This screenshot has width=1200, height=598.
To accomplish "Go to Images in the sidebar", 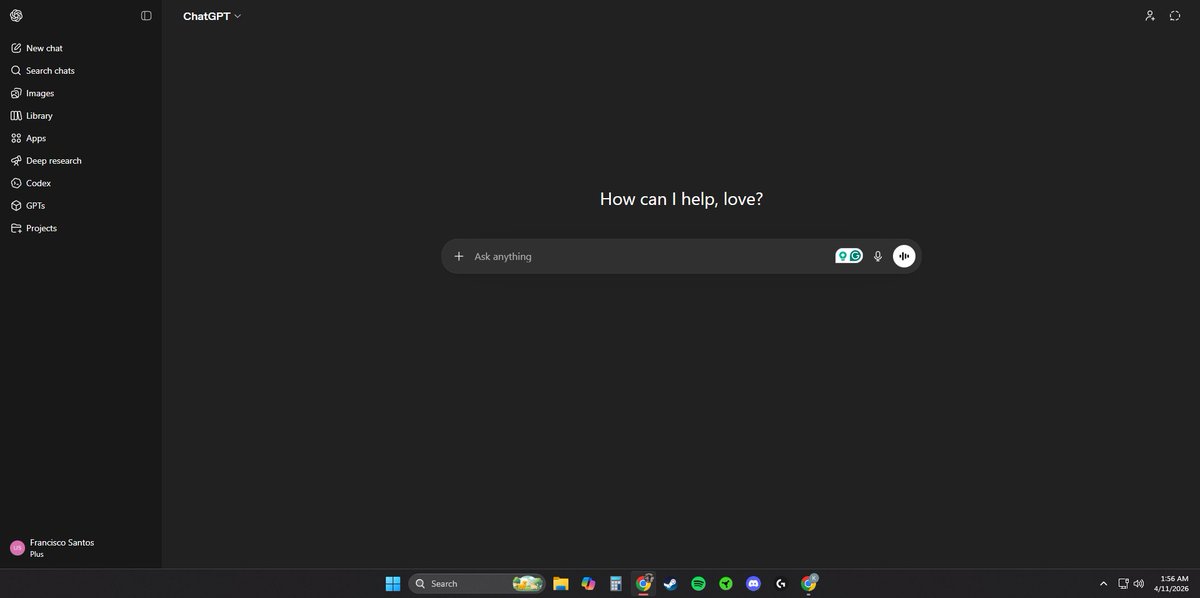I will coord(80,93).
